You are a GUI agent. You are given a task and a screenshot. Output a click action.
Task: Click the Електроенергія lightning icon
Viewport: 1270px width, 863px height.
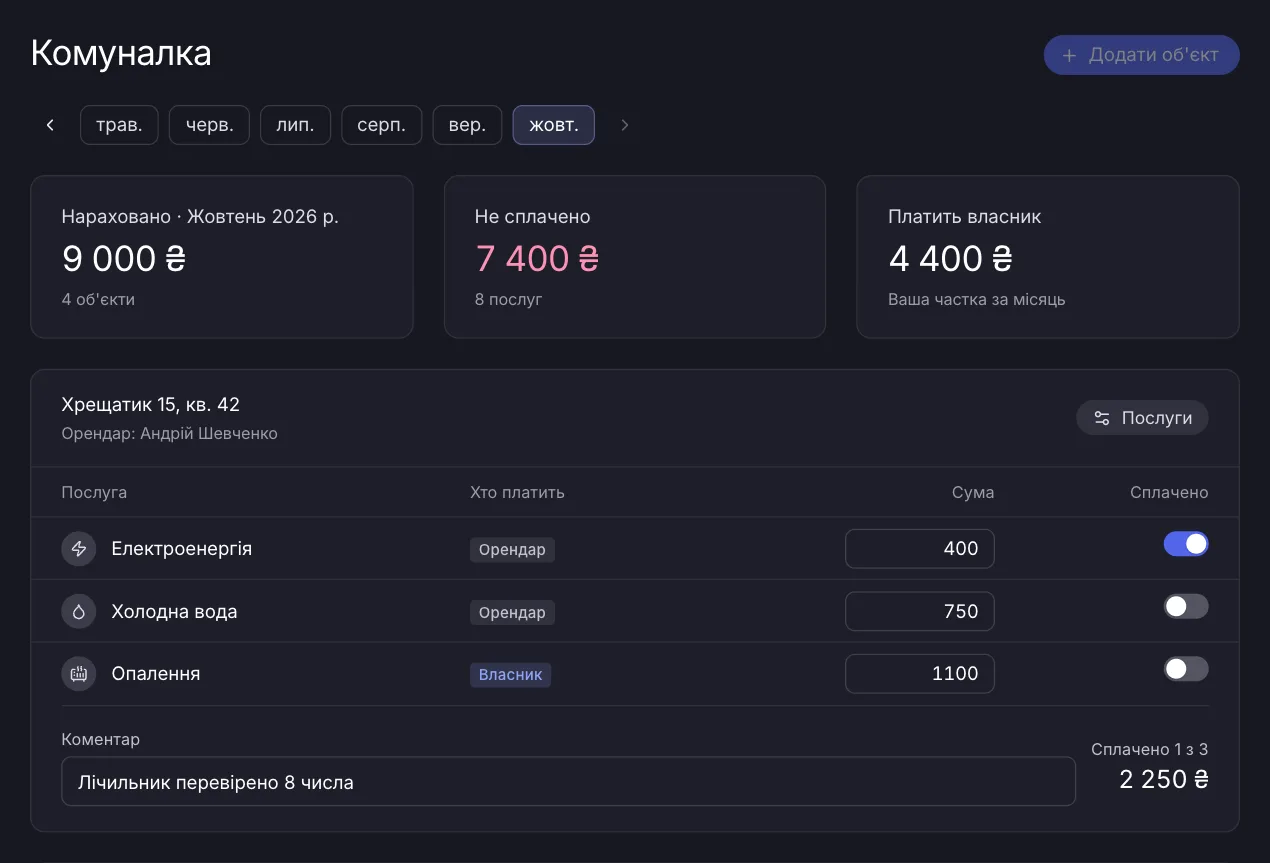coord(79,549)
